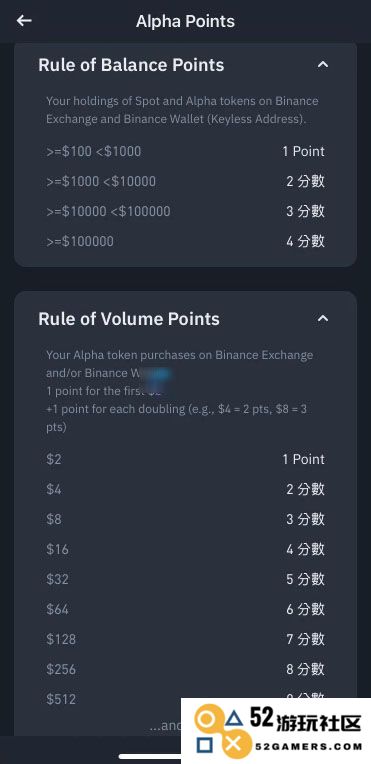Select the Alpha Points page title
This screenshot has width=371, height=764.
tap(185, 21)
